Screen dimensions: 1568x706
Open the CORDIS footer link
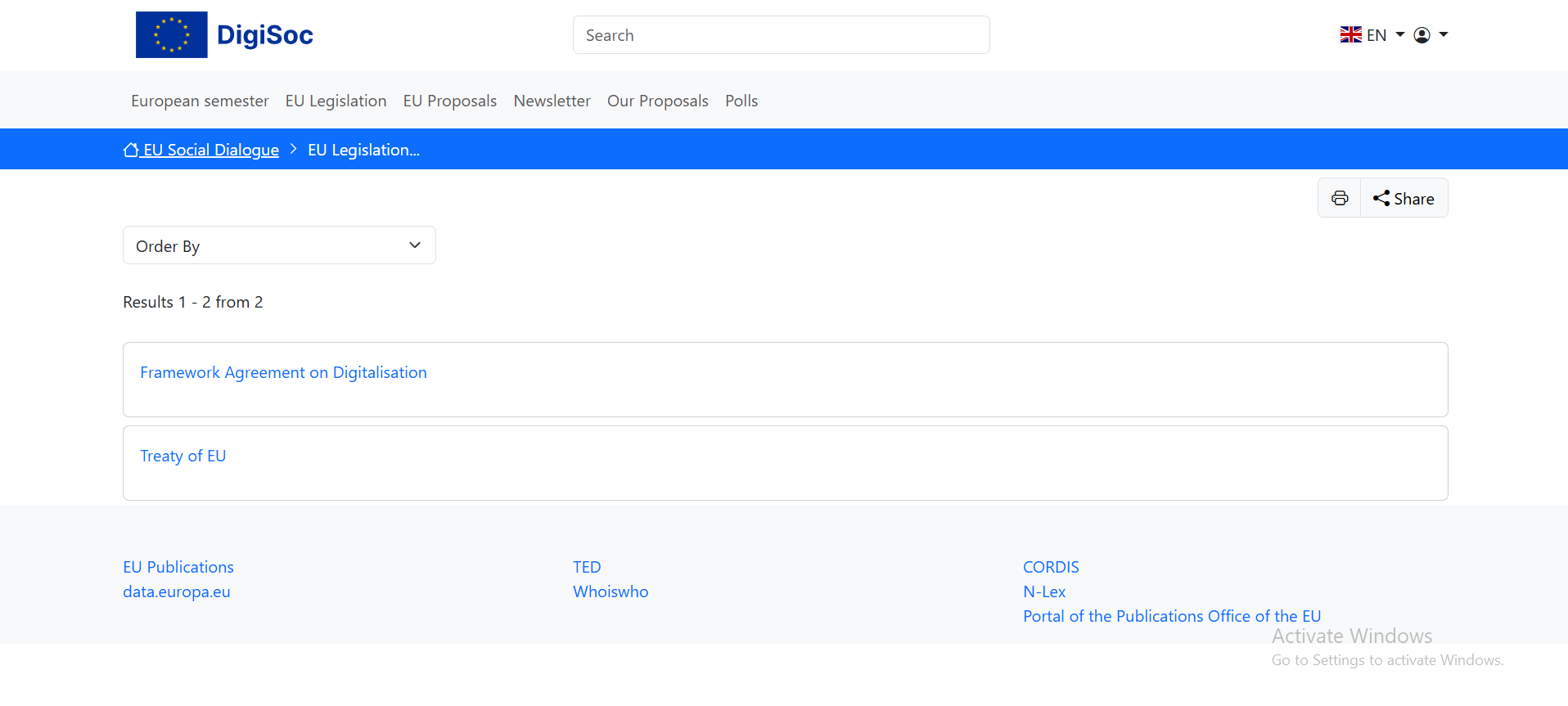click(1051, 567)
